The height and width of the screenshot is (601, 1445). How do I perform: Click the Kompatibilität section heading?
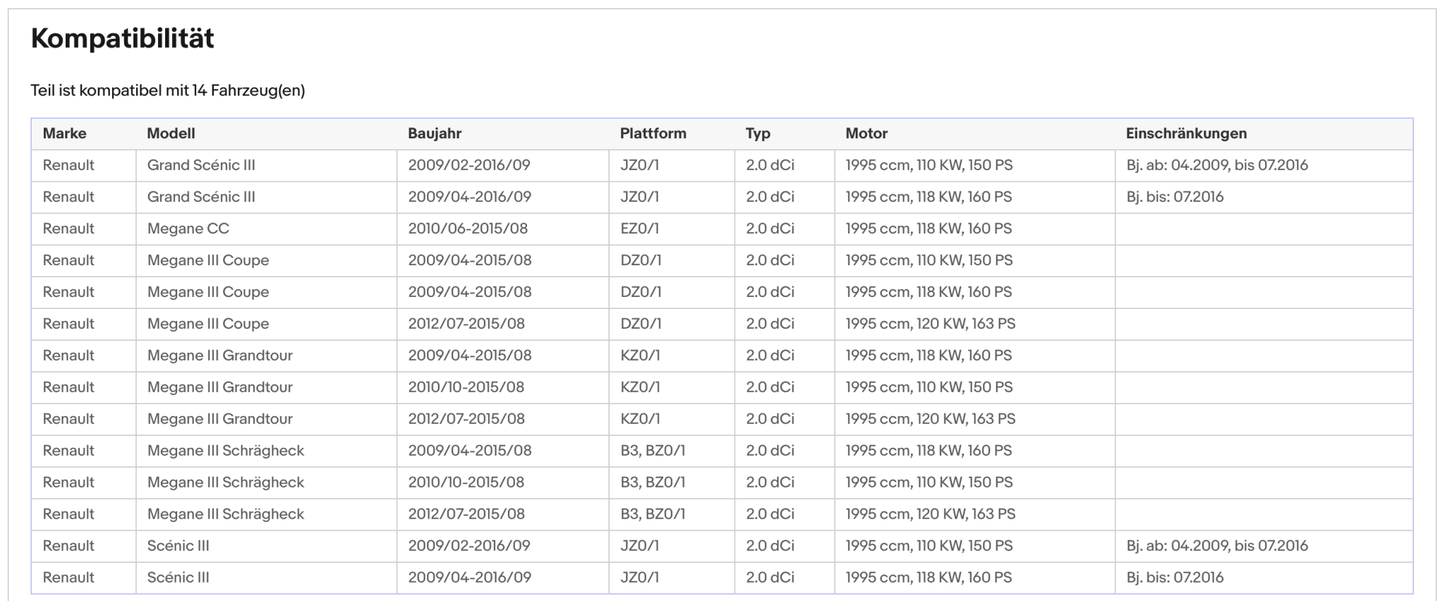tap(122, 39)
